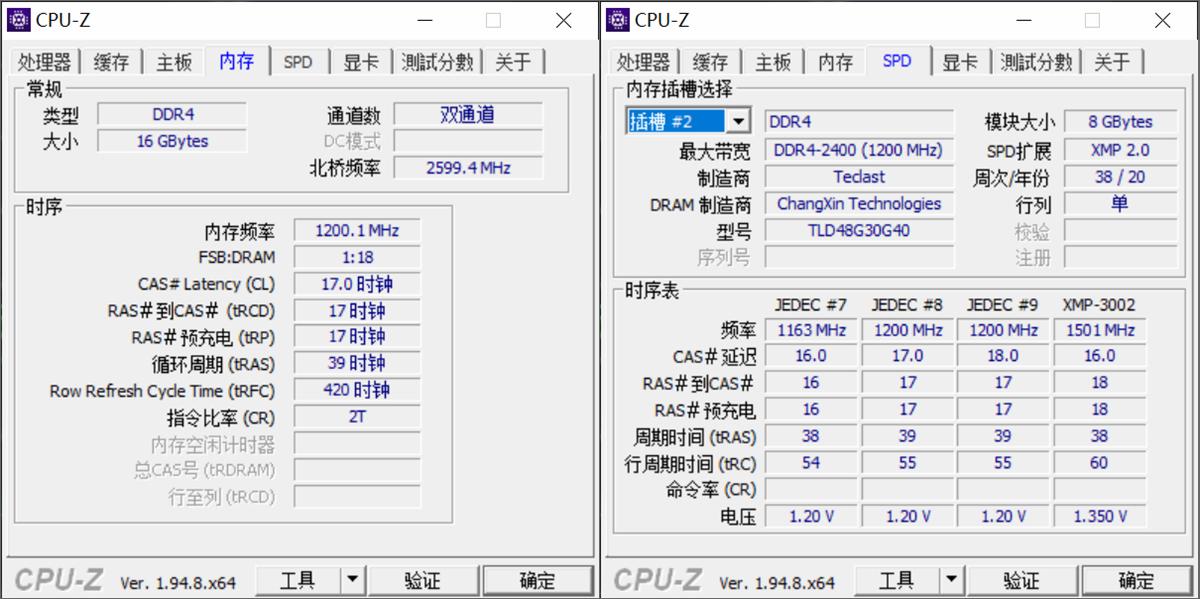Click the CPU-Z app icon in left window
This screenshot has width=1200, height=599.
tap(19, 19)
